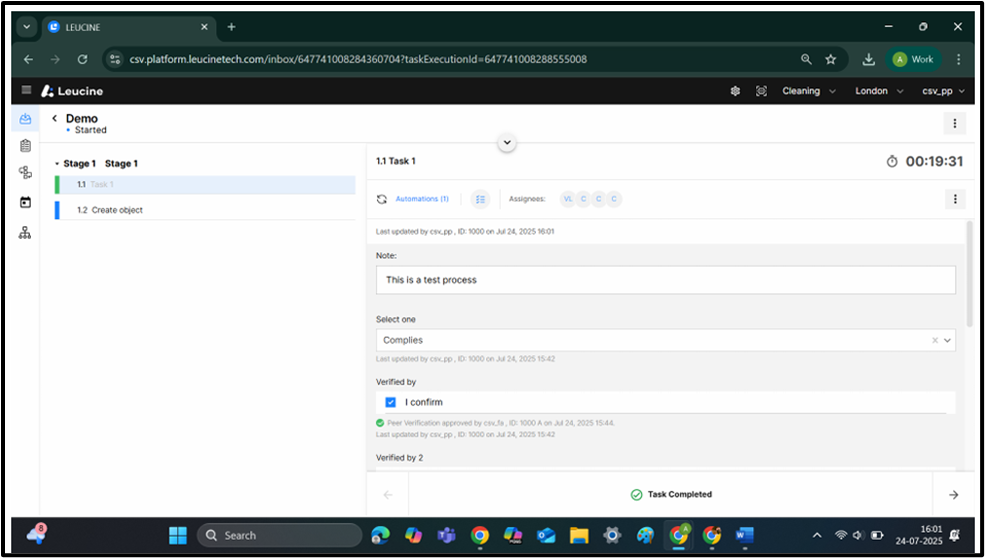Image resolution: width=985 pixels, height=558 pixels.
Task: Click the task list view icon beside Automations
Action: 480,199
